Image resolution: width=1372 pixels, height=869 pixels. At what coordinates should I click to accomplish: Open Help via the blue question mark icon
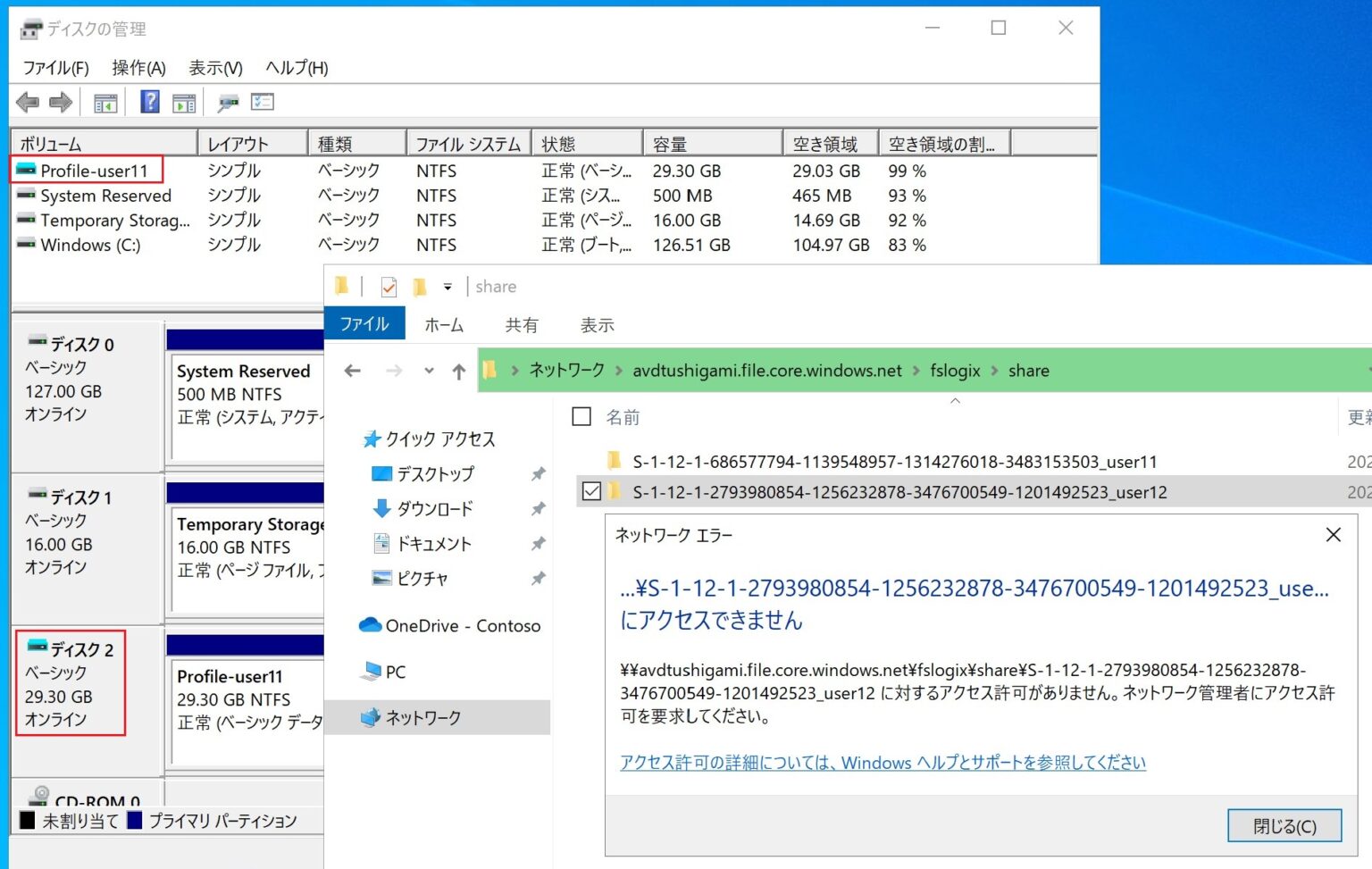tap(148, 101)
